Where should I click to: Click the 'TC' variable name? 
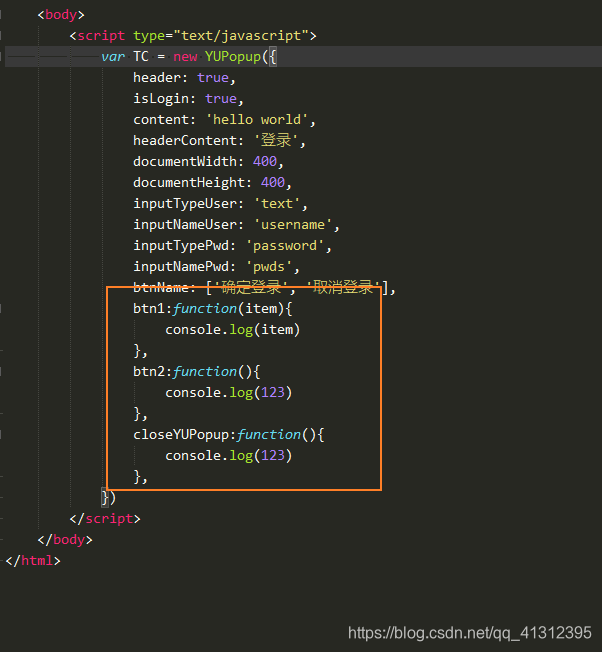(x=141, y=57)
